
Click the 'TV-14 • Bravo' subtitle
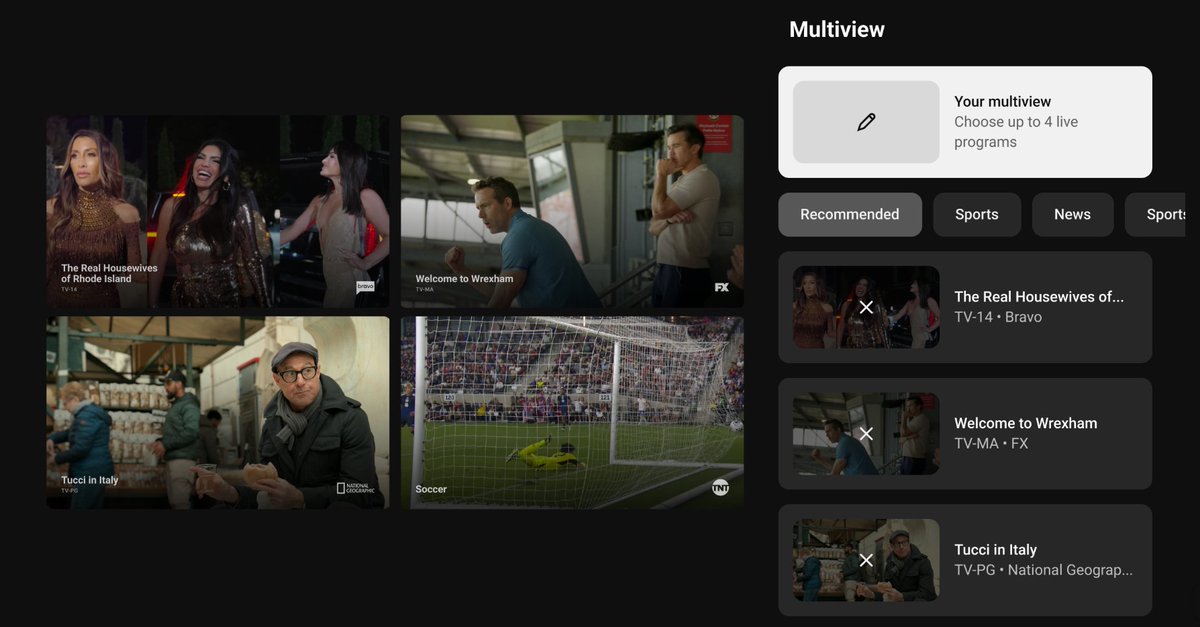point(998,317)
